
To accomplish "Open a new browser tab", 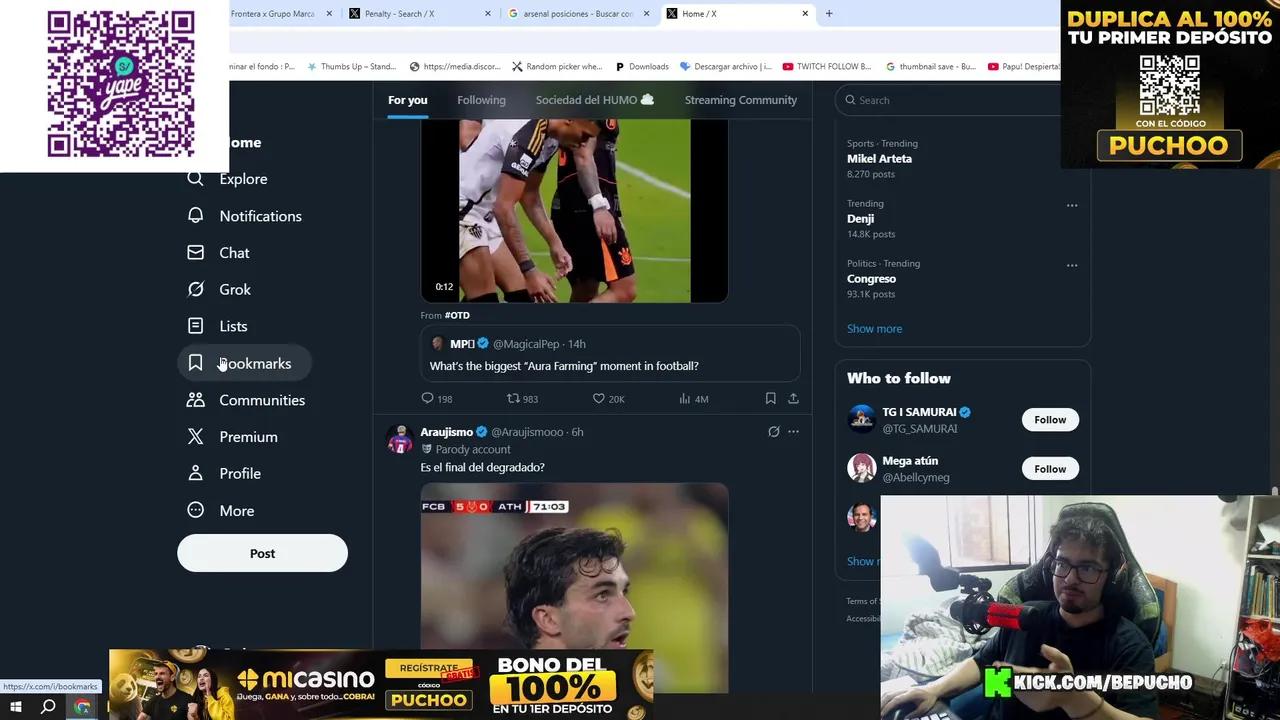I will click(829, 14).
